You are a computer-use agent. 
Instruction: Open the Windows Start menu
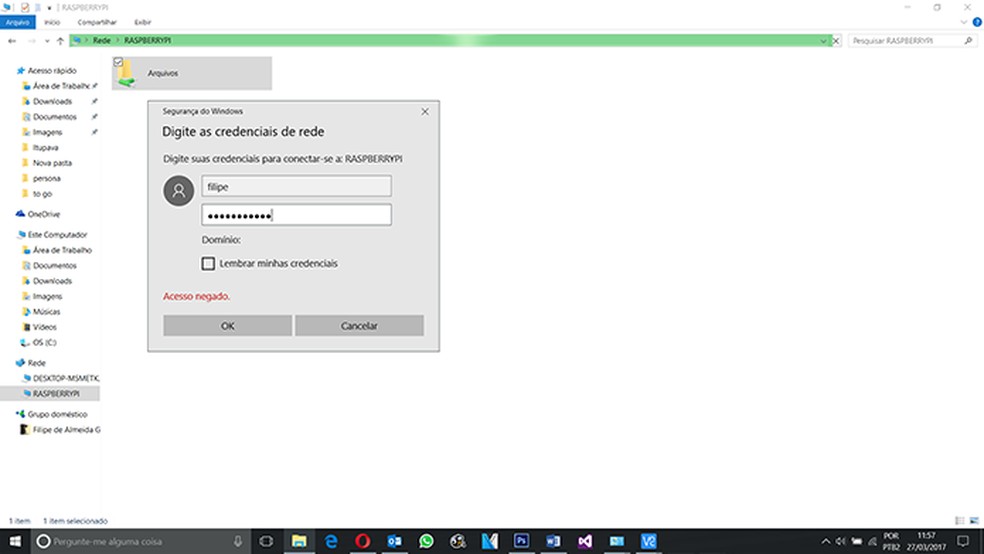pyautogui.click(x=15, y=541)
